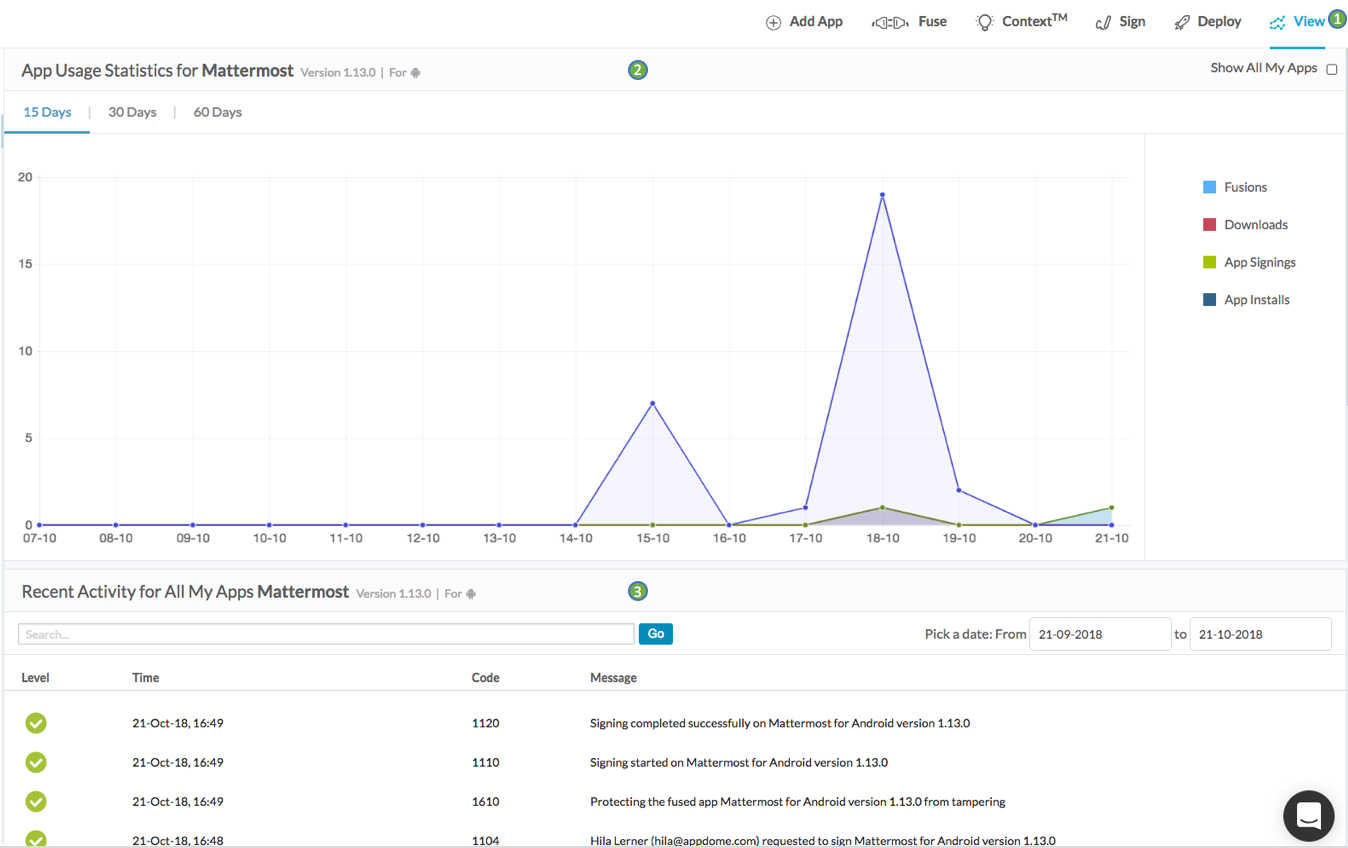This screenshot has height=848, width=1348.
Task: Open the Add App menu item
Action: pos(804,22)
